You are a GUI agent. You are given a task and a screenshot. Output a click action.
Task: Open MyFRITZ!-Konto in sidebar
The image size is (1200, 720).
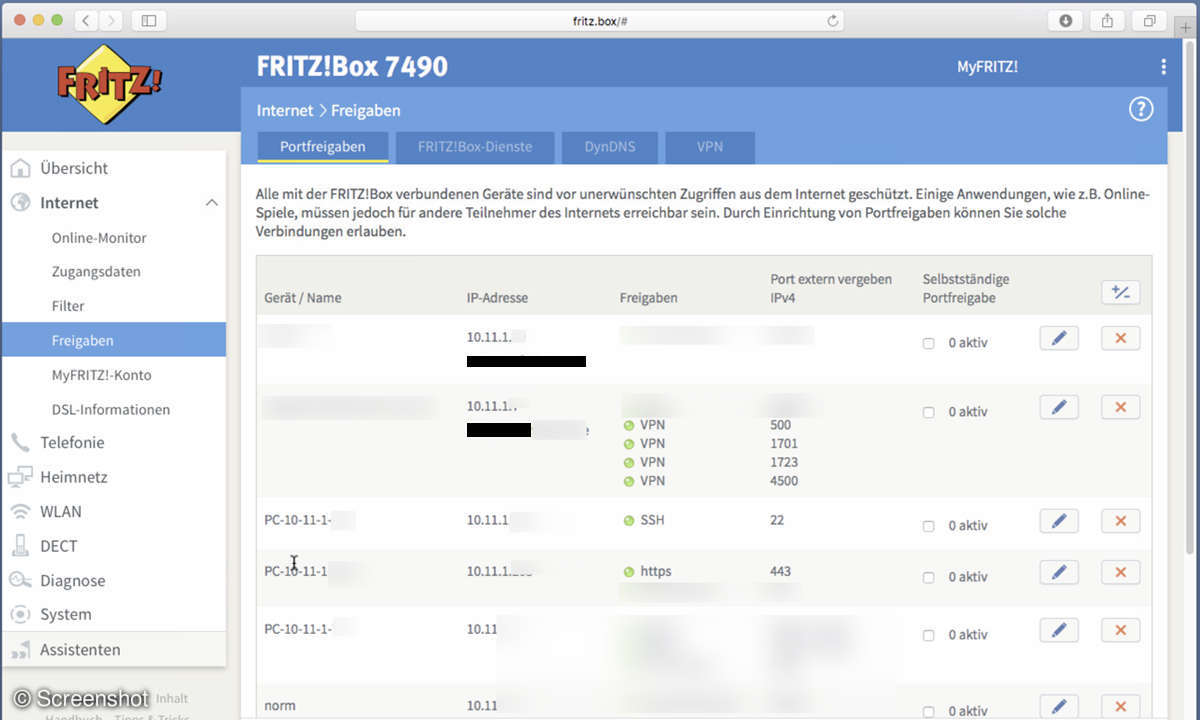point(101,375)
